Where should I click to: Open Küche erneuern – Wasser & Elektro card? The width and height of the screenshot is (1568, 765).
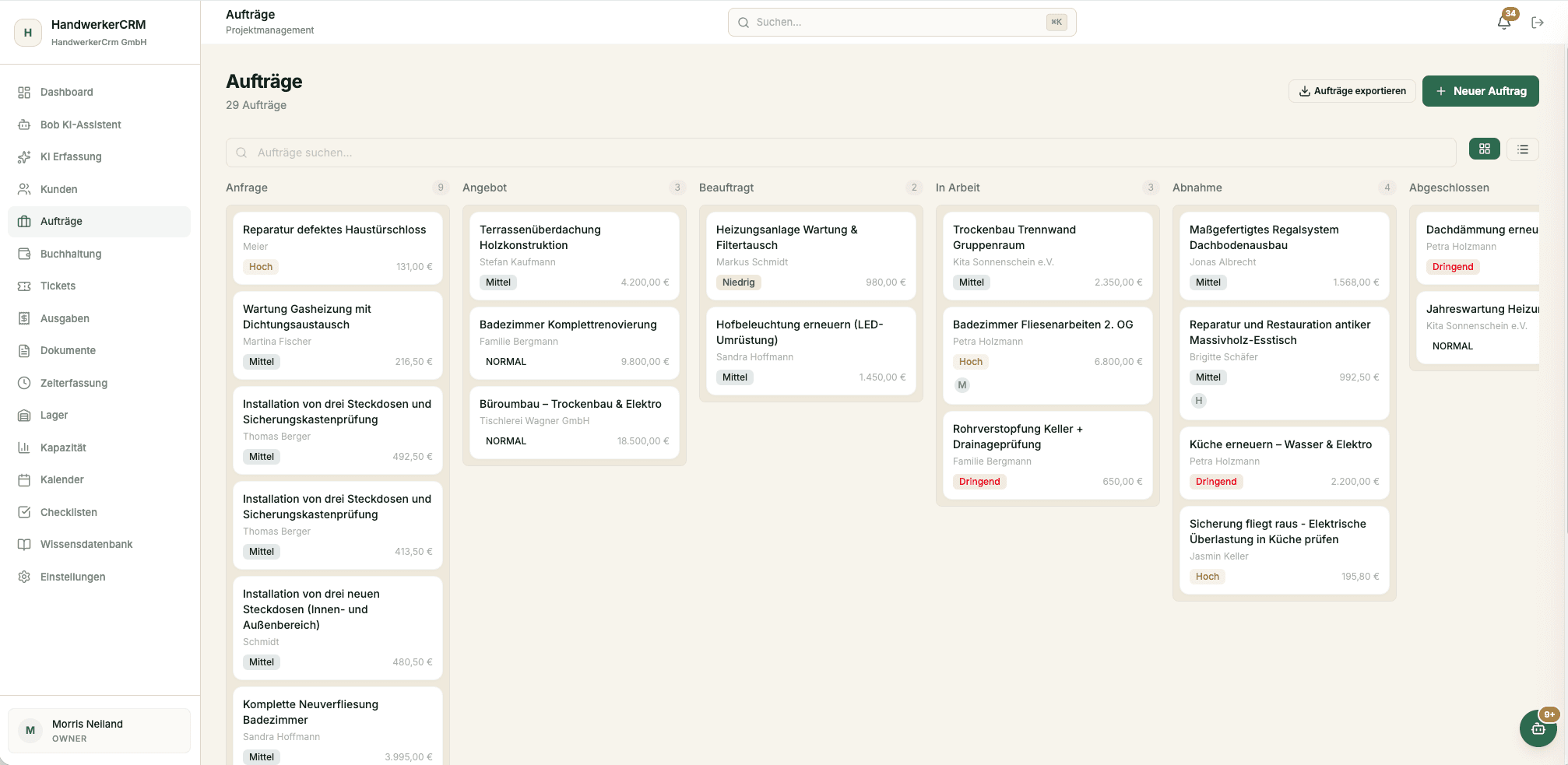pyautogui.click(x=1285, y=463)
